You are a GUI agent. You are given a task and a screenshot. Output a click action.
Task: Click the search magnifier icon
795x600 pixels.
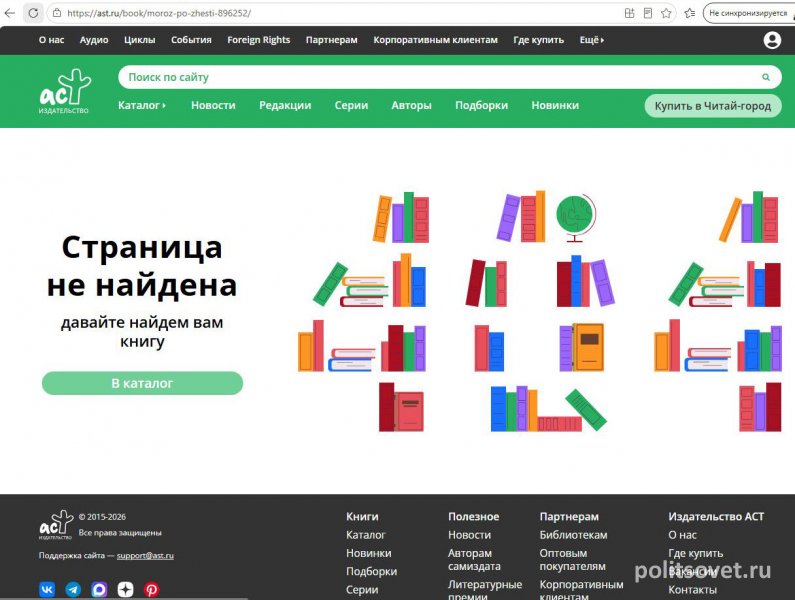766,77
